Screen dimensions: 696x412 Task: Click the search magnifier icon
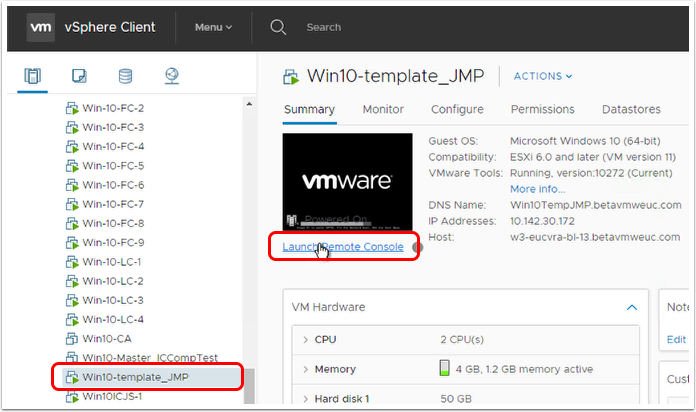278,27
